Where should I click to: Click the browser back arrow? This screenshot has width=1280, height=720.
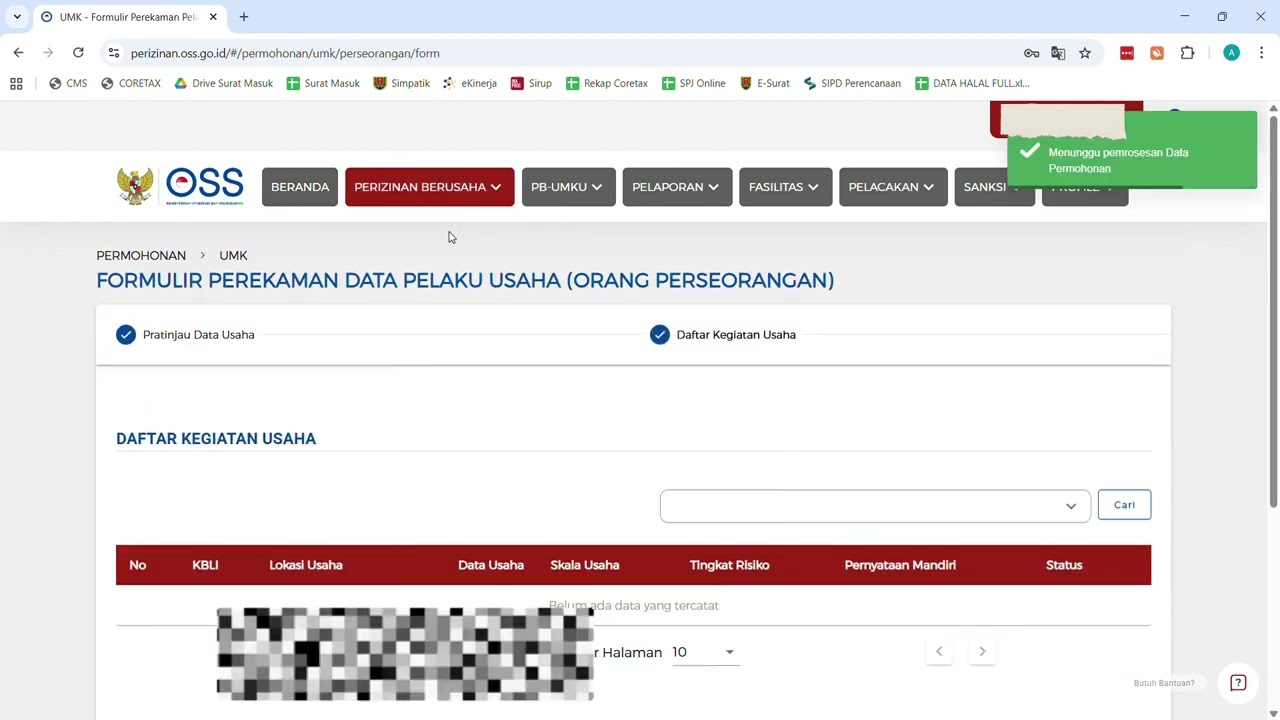tap(18, 53)
